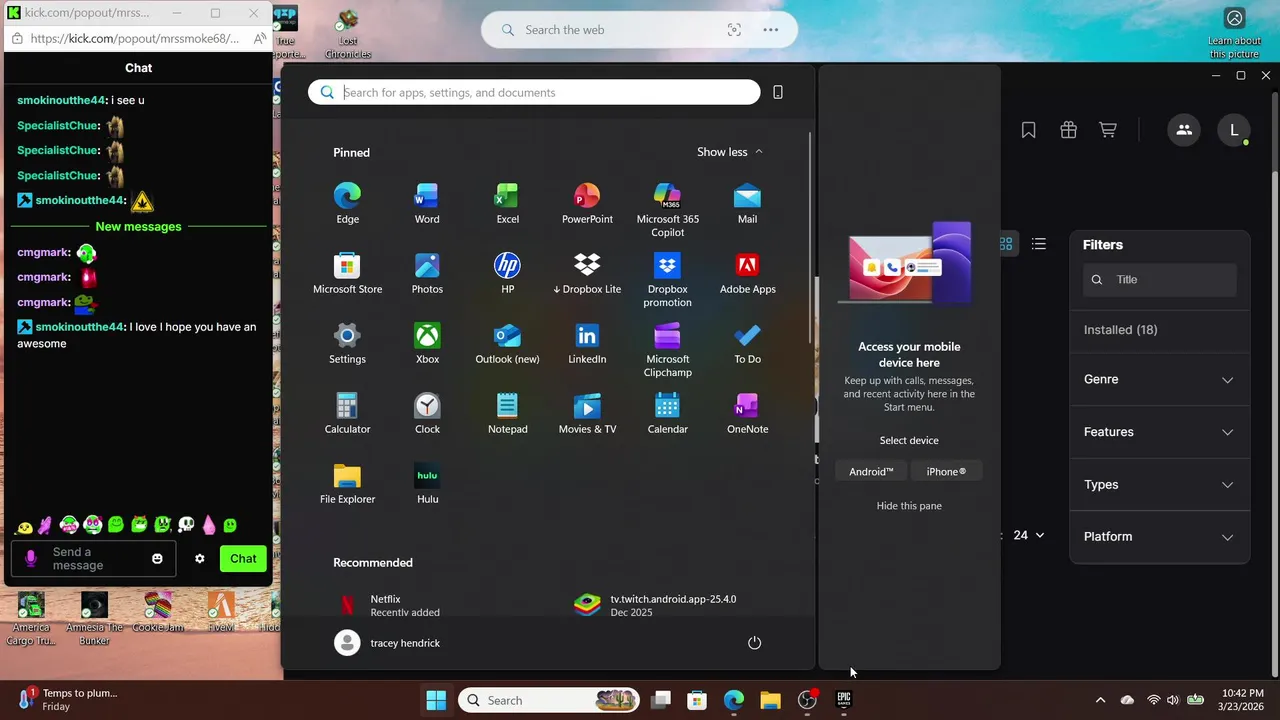Viewport: 1280px width, 720px height.
Task: Click Search the web desktop bar
Action: (640, 30)
